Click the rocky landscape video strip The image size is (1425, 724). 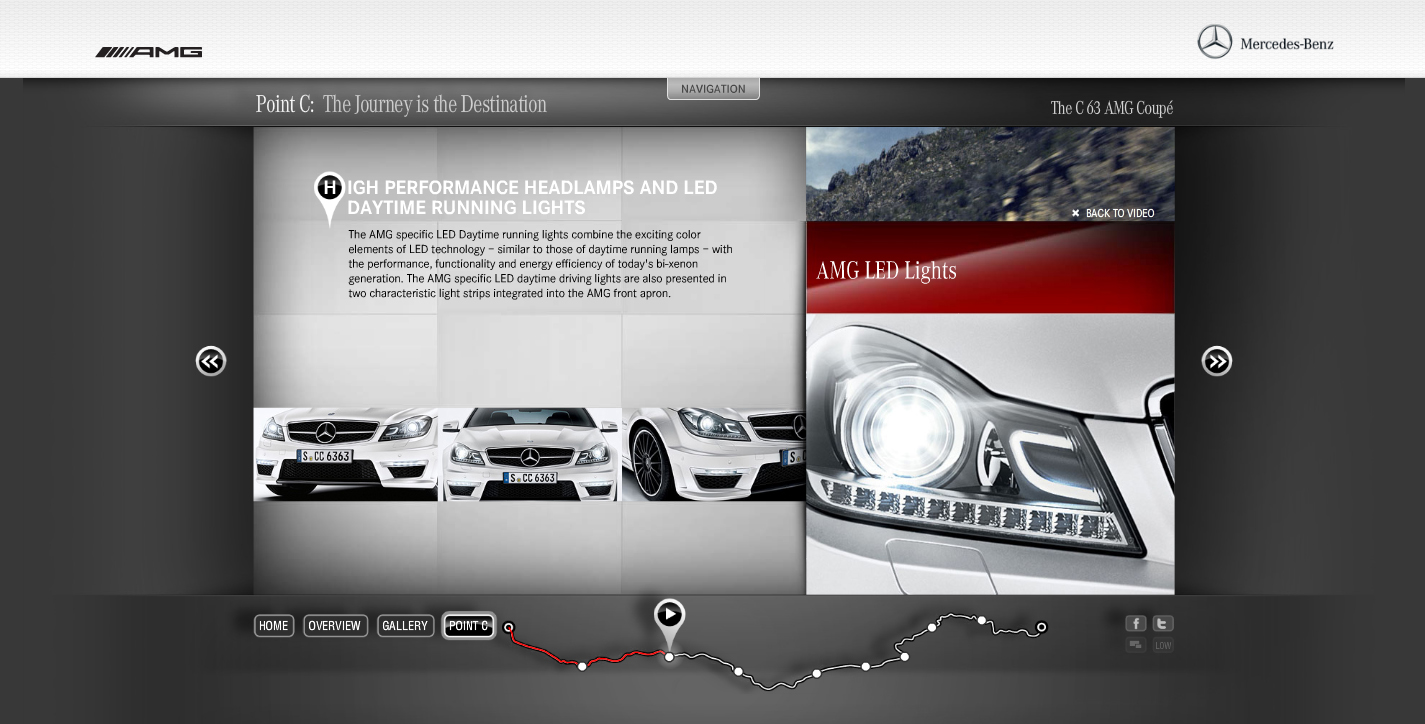click(990, 173)
